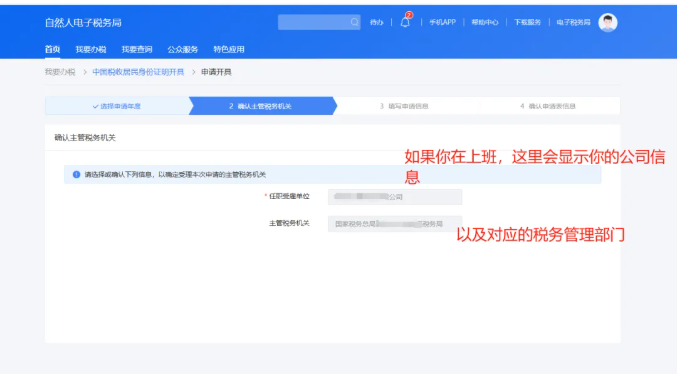This screenshot has width=678, height=374.
Task: Open the 待办 link
Action: click(x=377, y=22)
